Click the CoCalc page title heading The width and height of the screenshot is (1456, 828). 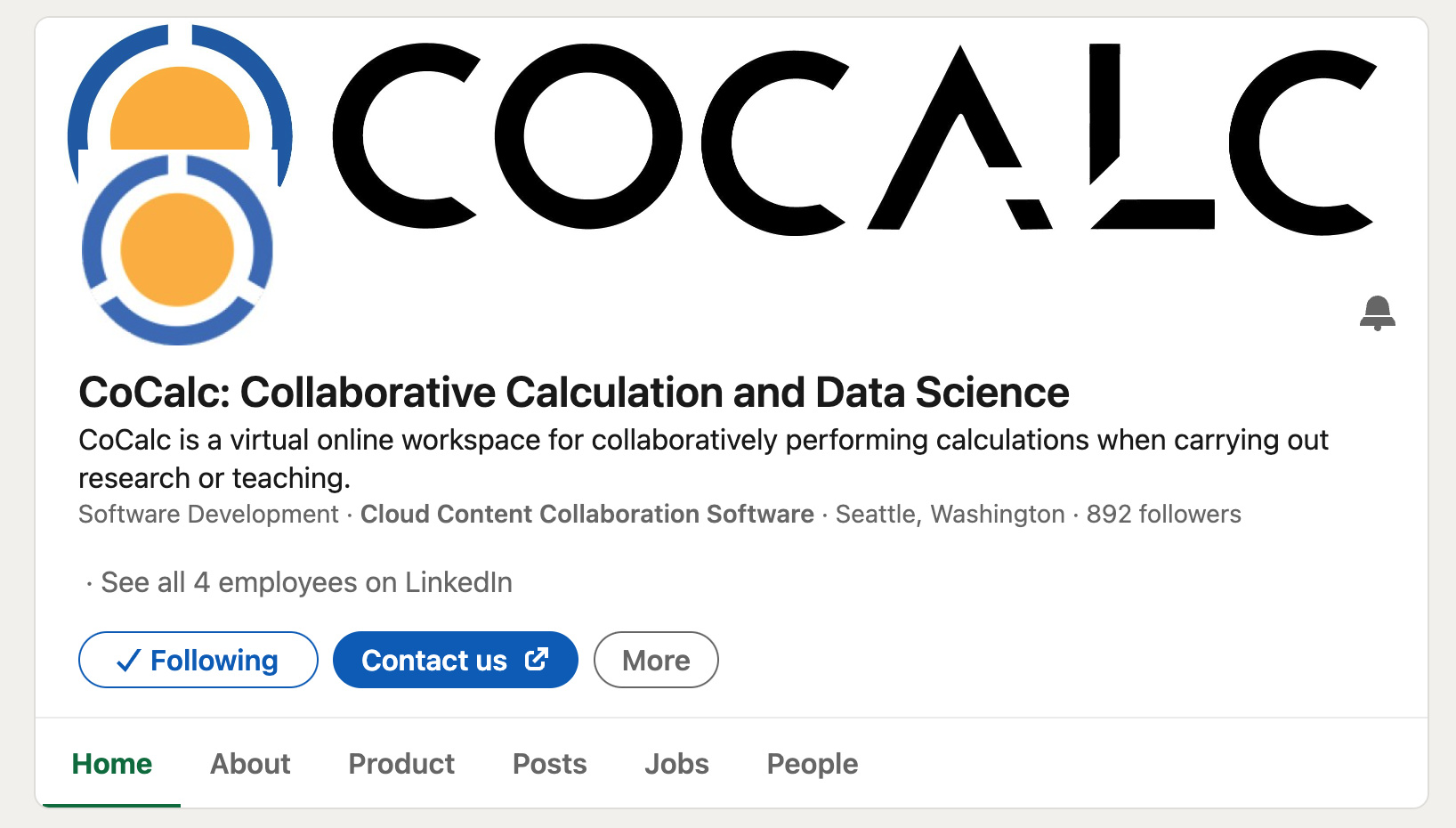(574, 393)
